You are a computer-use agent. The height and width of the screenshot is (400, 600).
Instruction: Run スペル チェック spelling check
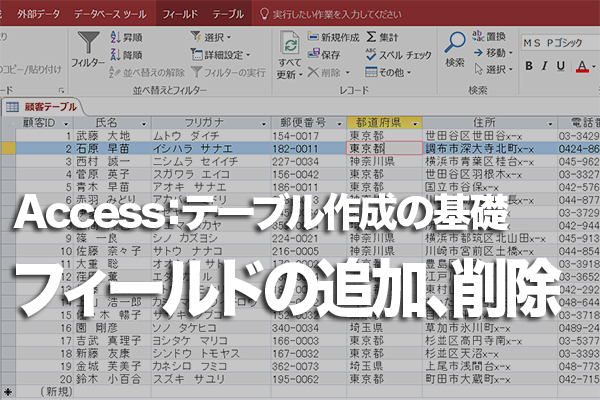click(x=398, y=55)
